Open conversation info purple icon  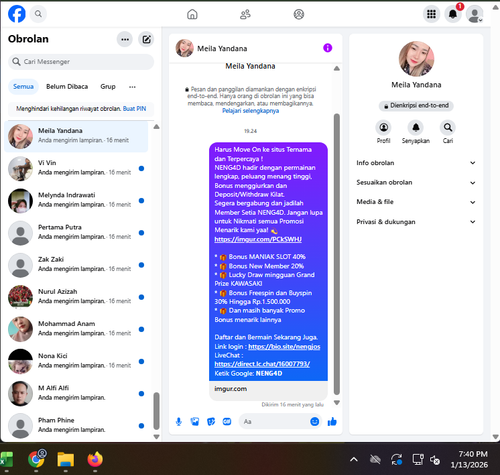tap(328, 48)
